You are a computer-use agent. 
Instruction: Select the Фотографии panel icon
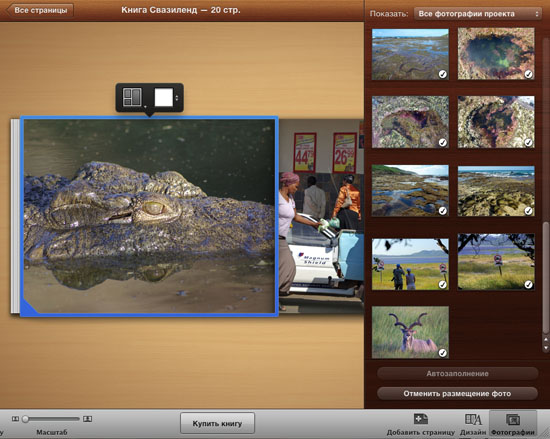pyautogui.click(x=513, y=419)
